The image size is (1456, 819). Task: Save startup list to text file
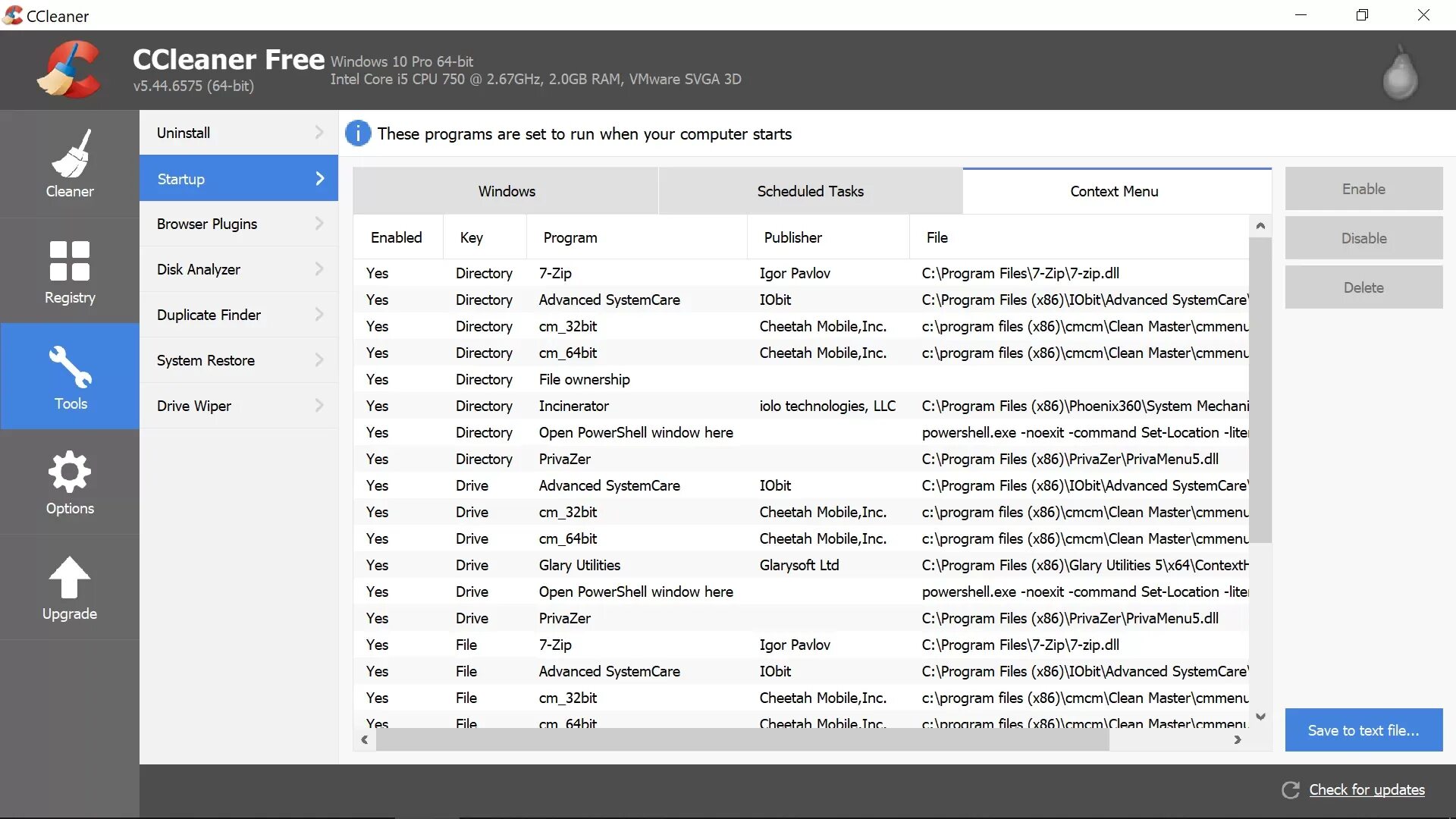click(x=1362, y=730)
